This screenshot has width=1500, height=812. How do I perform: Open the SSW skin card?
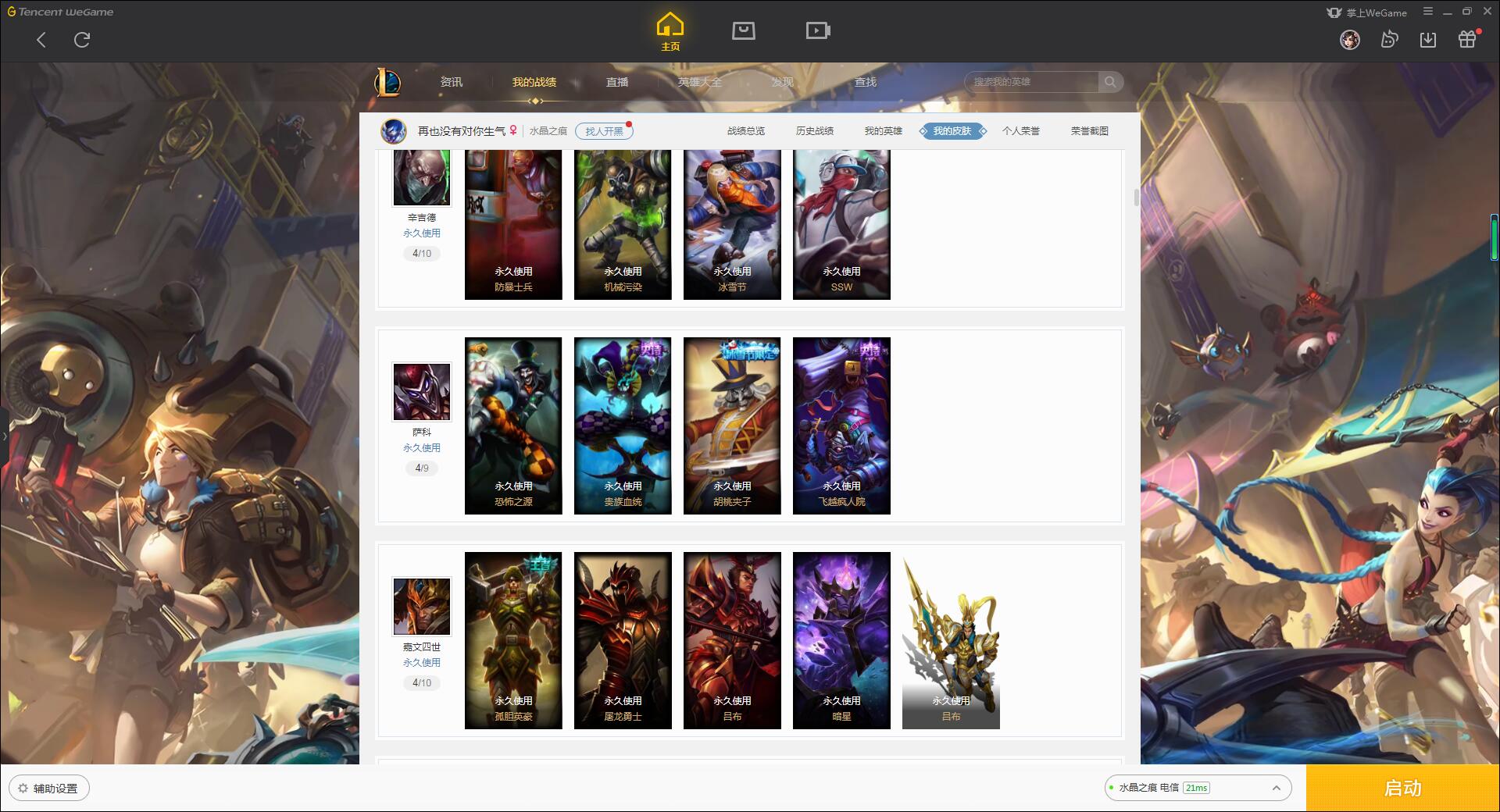841,225
